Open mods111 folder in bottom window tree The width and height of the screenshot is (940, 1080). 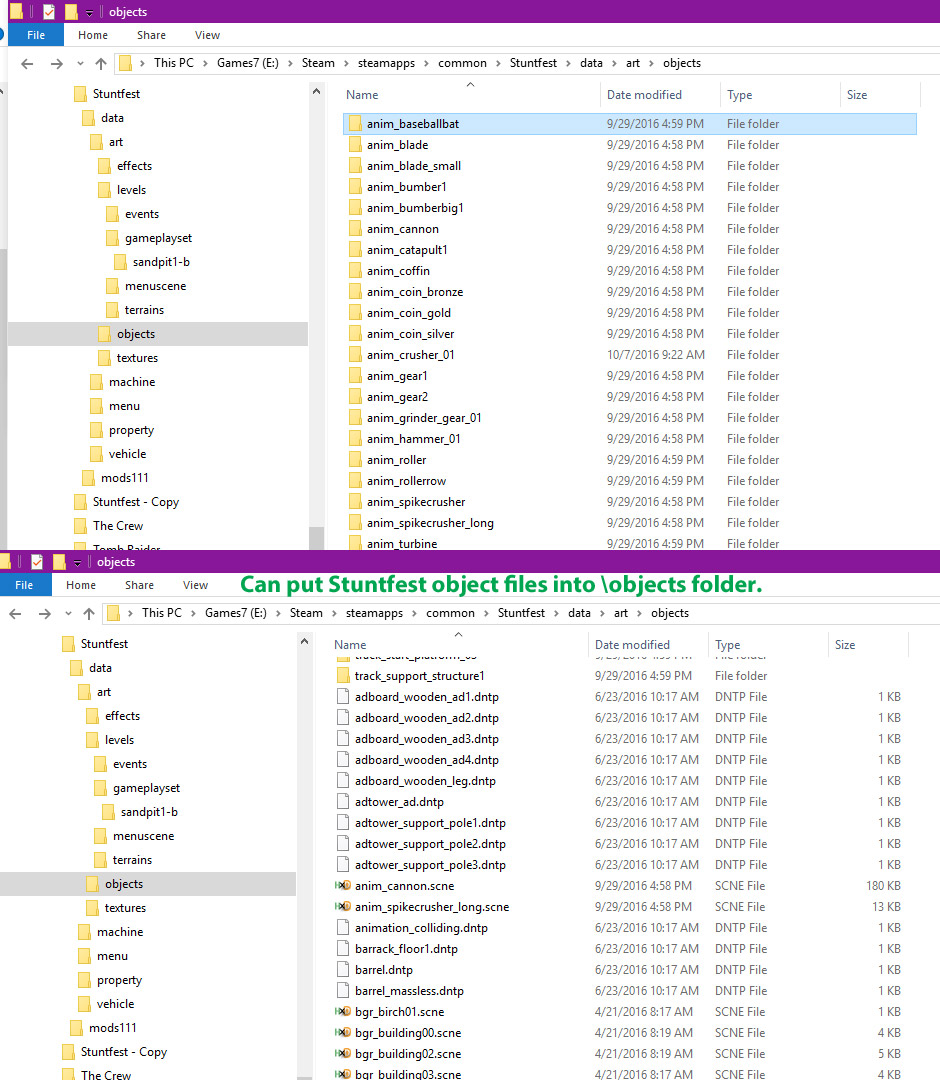(112, 1028)
